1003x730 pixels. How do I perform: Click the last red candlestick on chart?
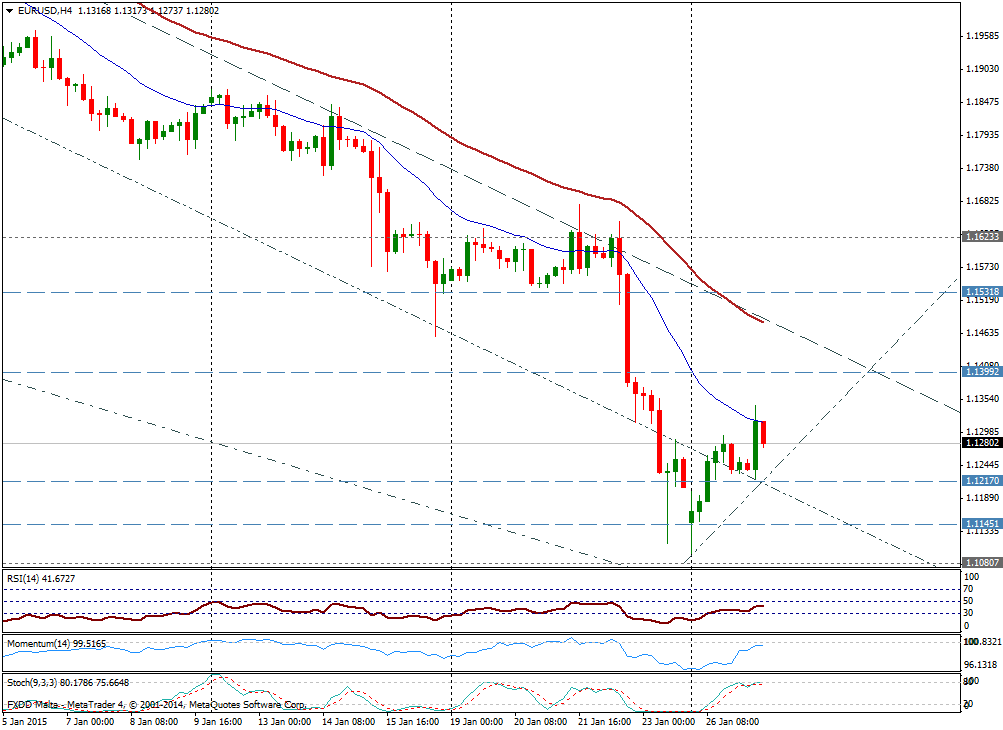pos(764,432)
